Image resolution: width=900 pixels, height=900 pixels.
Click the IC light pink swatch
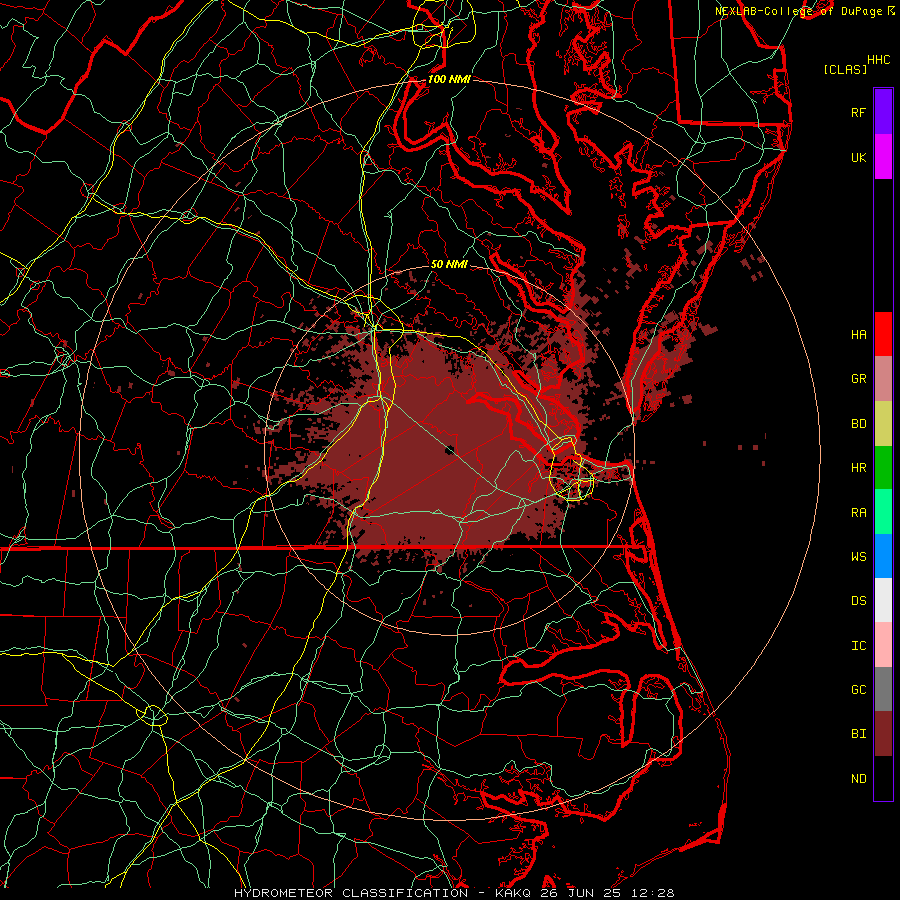(883, 645)
